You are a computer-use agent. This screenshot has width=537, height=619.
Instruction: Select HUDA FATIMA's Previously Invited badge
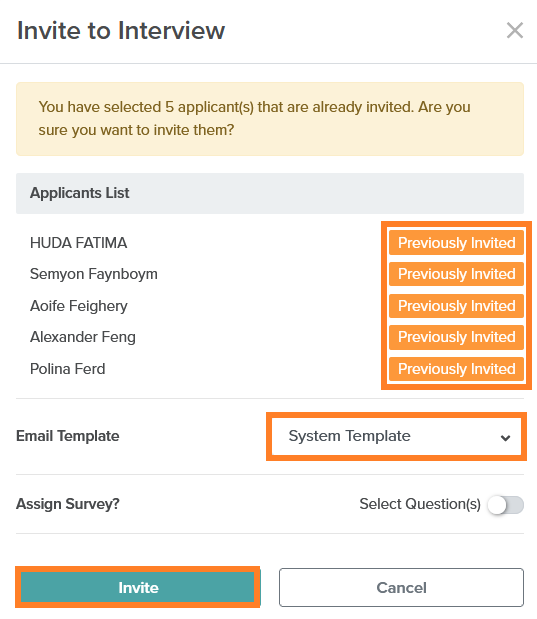pos(456,243)
